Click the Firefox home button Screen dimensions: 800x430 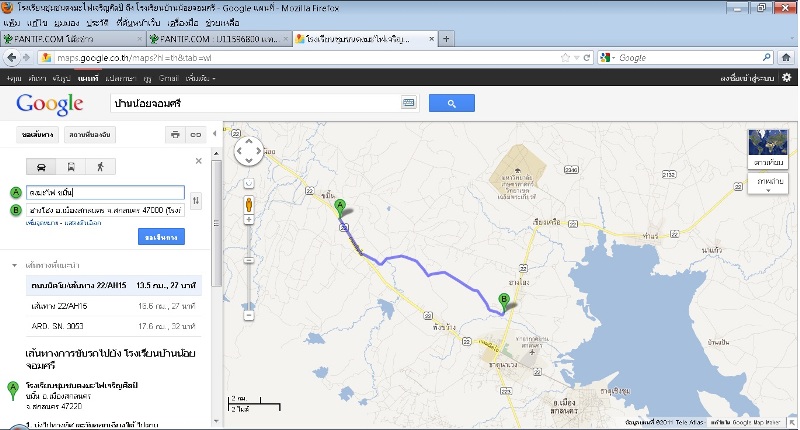(x=786, y=58)
